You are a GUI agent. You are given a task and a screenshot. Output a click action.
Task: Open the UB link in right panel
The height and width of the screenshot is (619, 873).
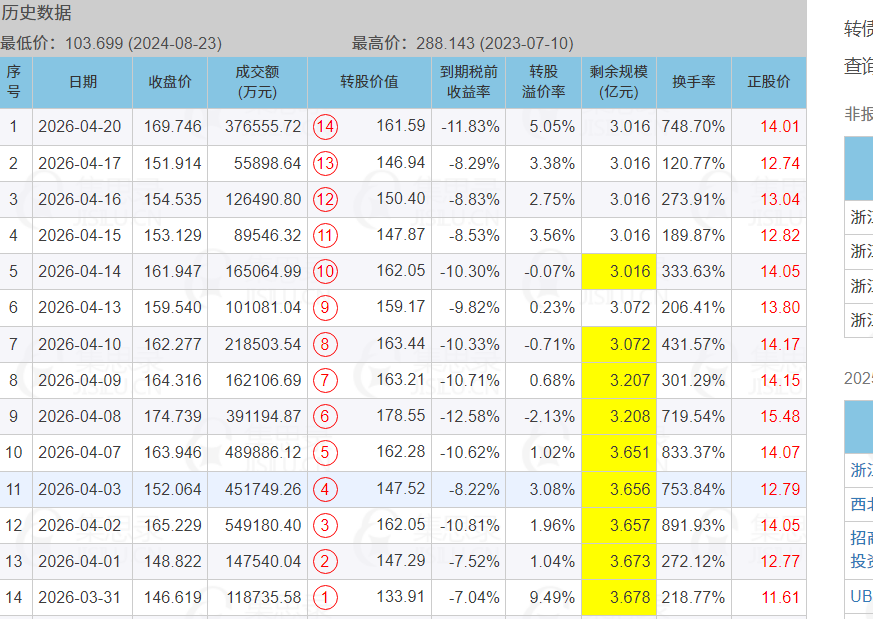(861, 596)
